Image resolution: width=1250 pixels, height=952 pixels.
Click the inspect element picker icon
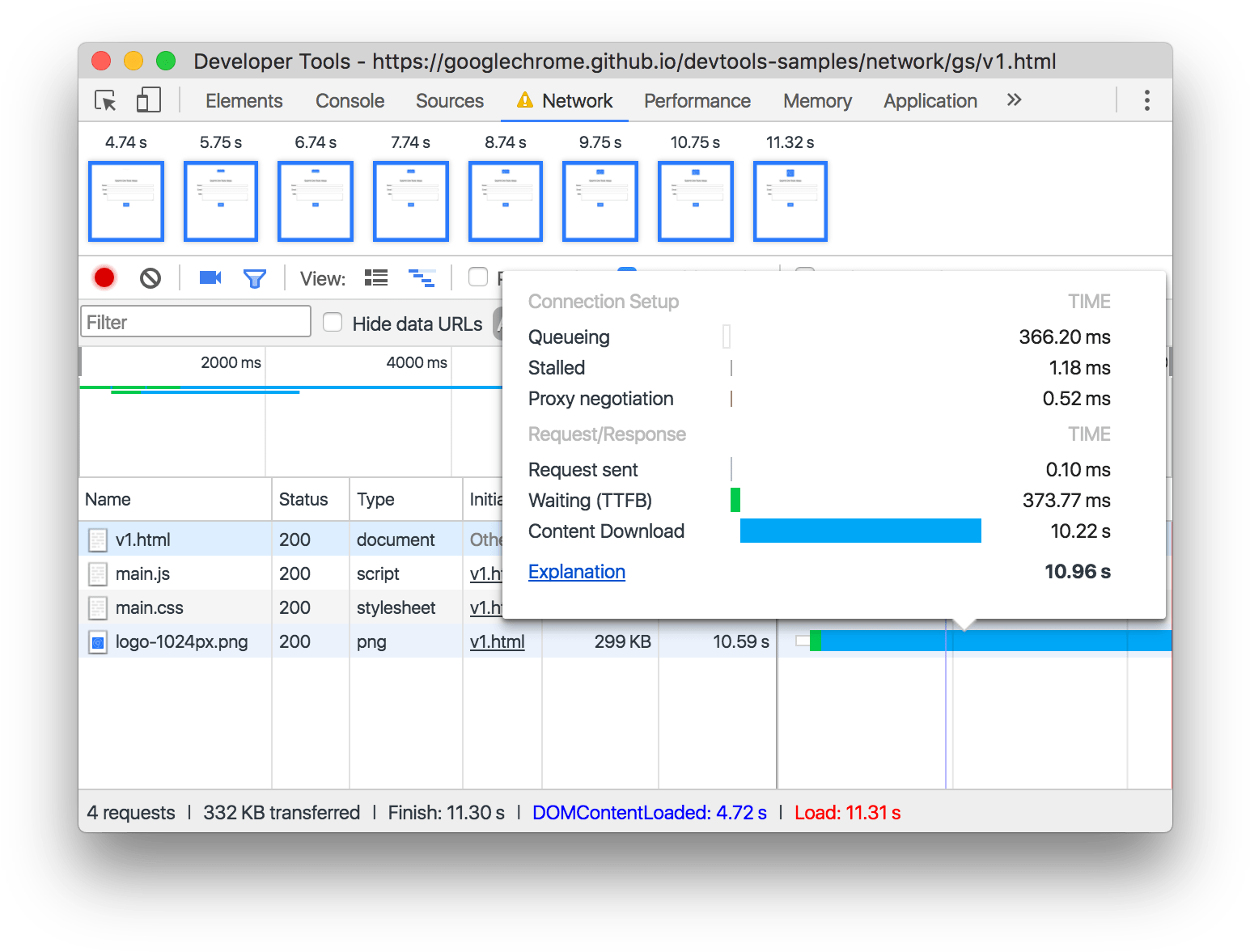point(105,100)
